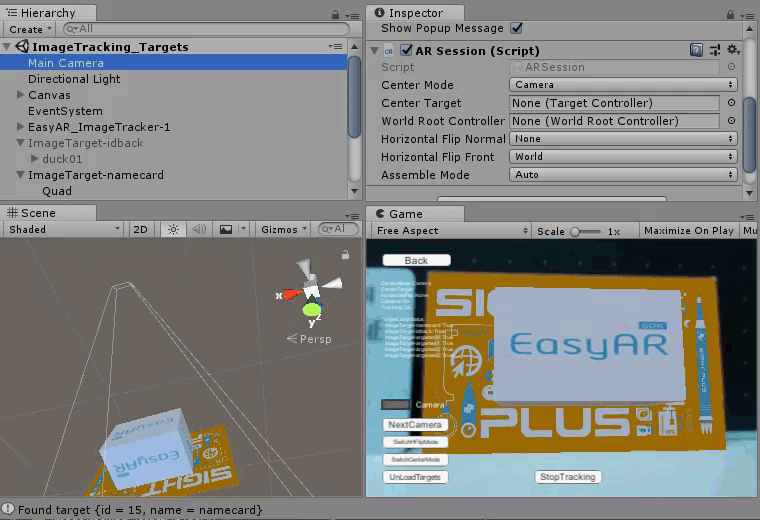Switch to Game tab
The image size is (760, 520).
(x=415, y=214)
